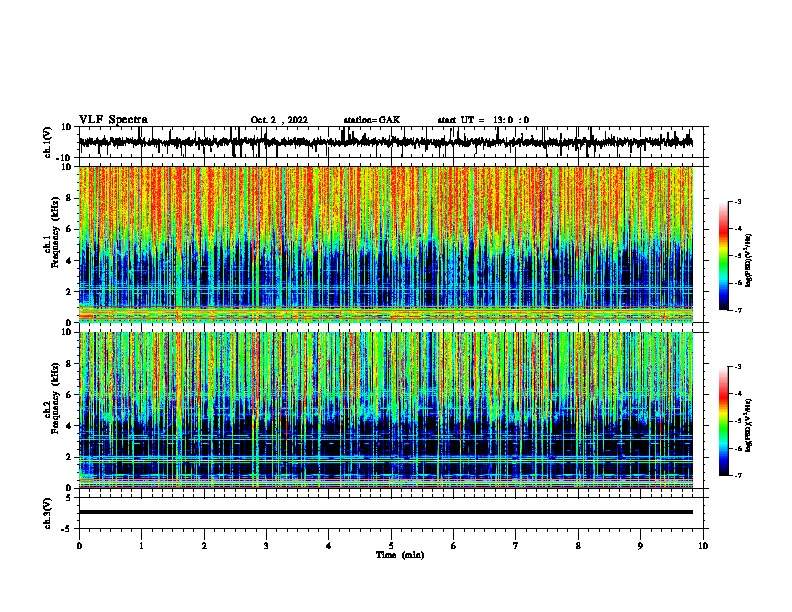Click the "-3" tick on the lower colorbar
Screen dimensions: 792x612
pyautogui.click(x=737, y=367)
